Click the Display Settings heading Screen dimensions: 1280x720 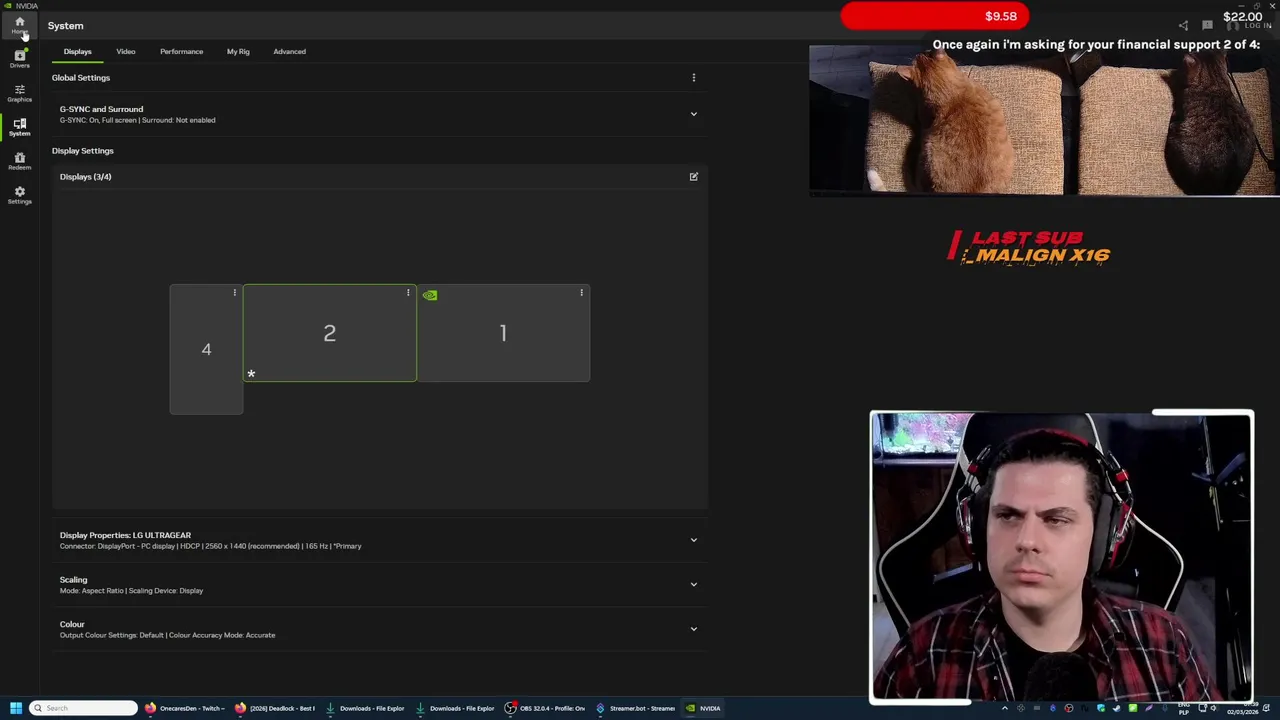[x=83, y=151]
